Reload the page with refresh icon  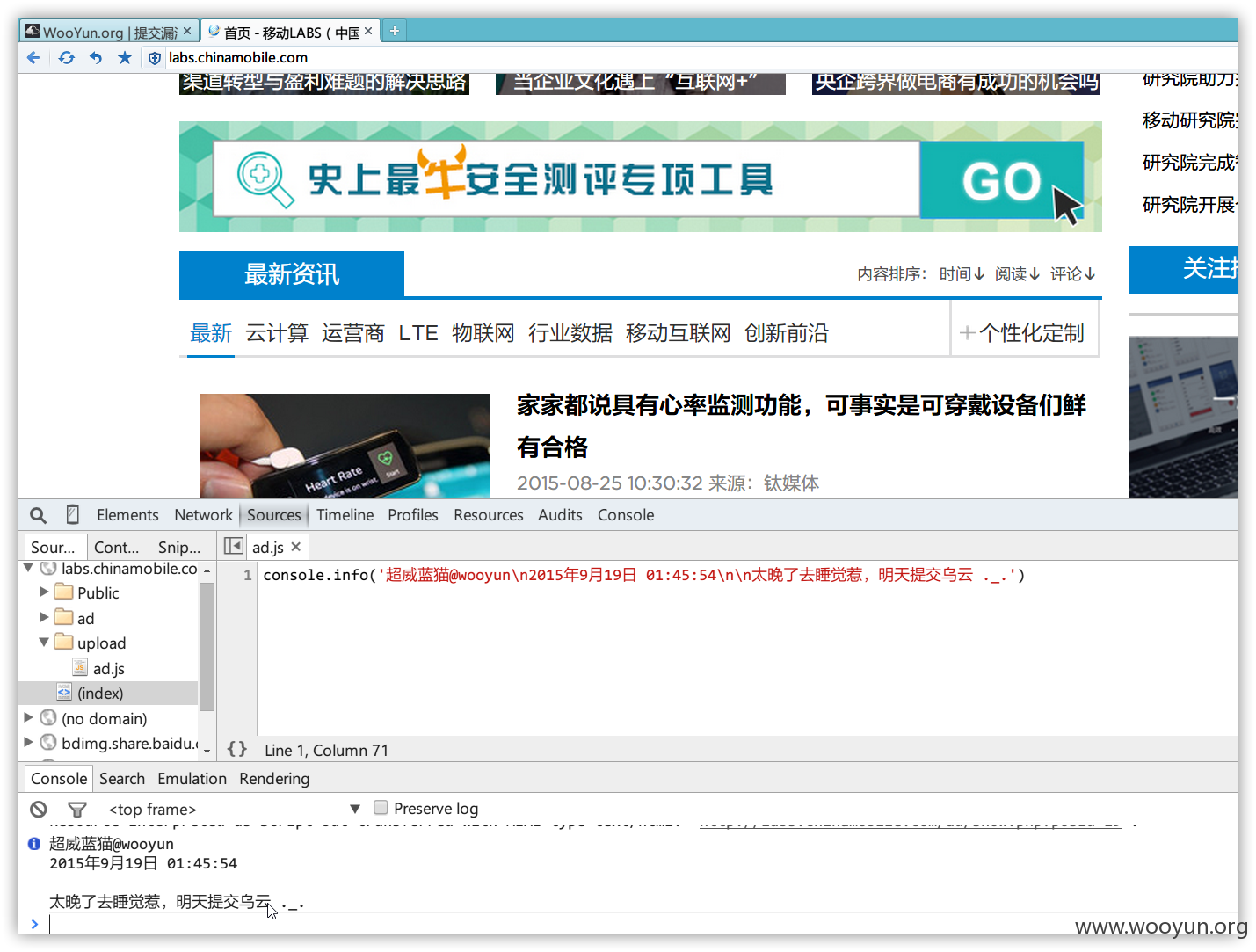66,57
